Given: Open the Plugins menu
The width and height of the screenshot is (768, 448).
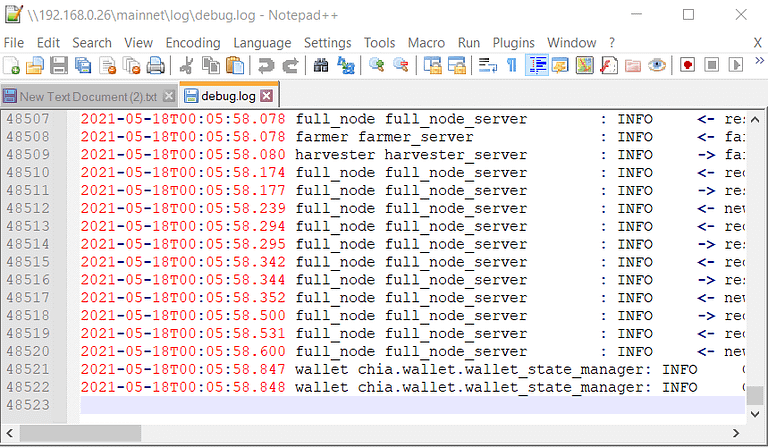Looking at the screenshot, I should (513, 43).
